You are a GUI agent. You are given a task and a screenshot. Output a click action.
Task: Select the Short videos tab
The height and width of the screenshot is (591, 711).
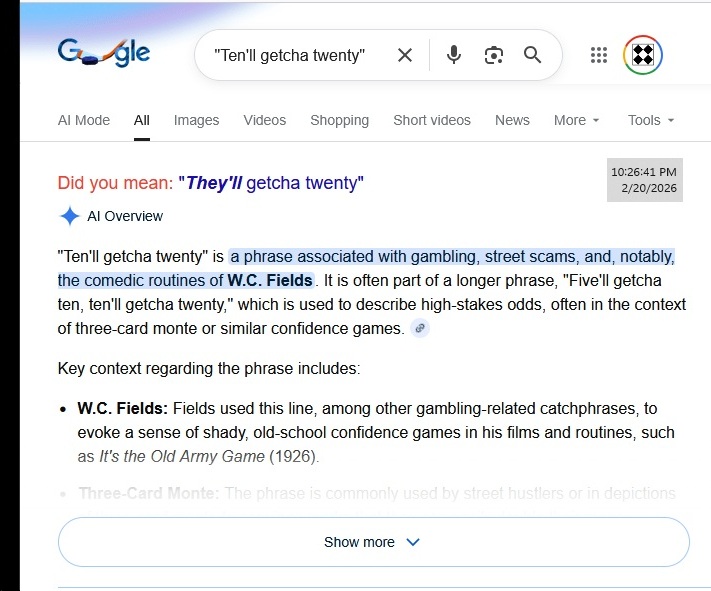(x=431, y=120)
